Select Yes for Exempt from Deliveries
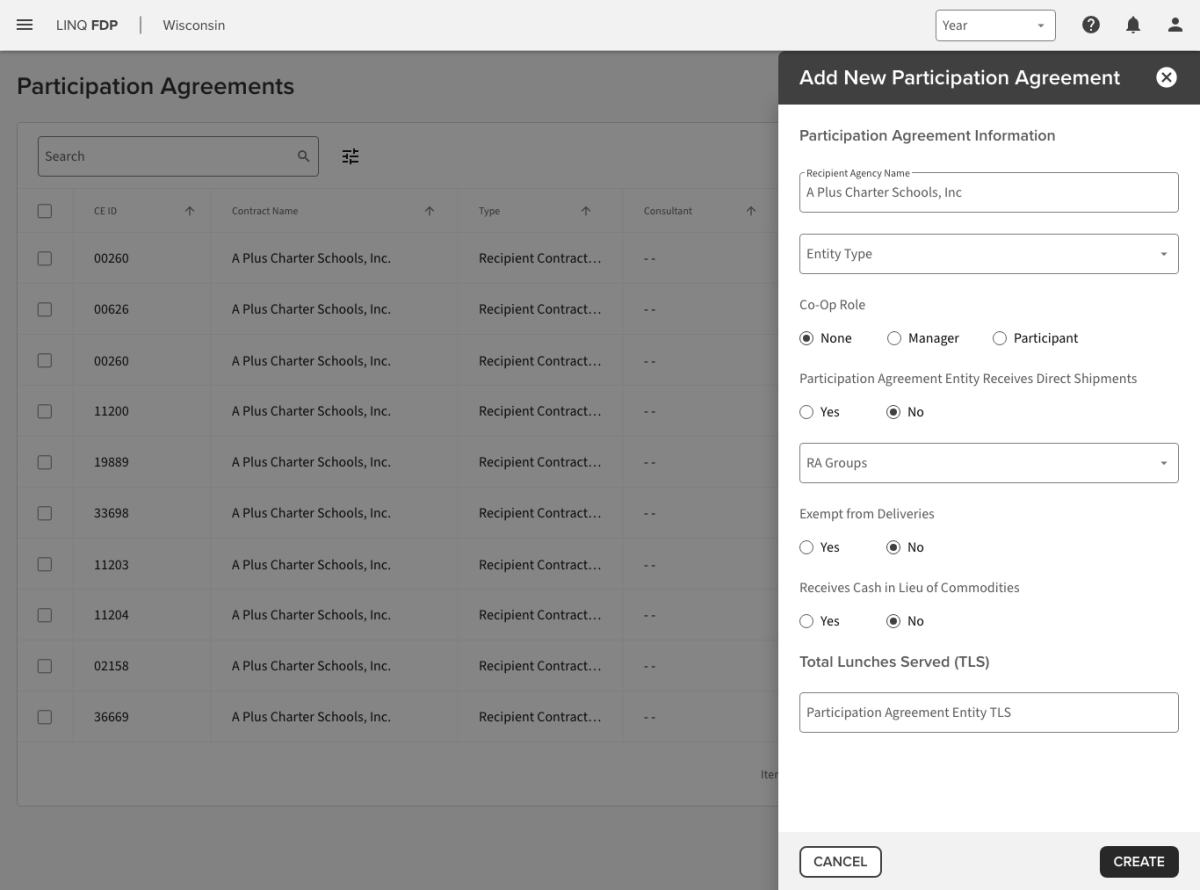The height and width of the screenshot is (890, 1200). pos(807,547)
